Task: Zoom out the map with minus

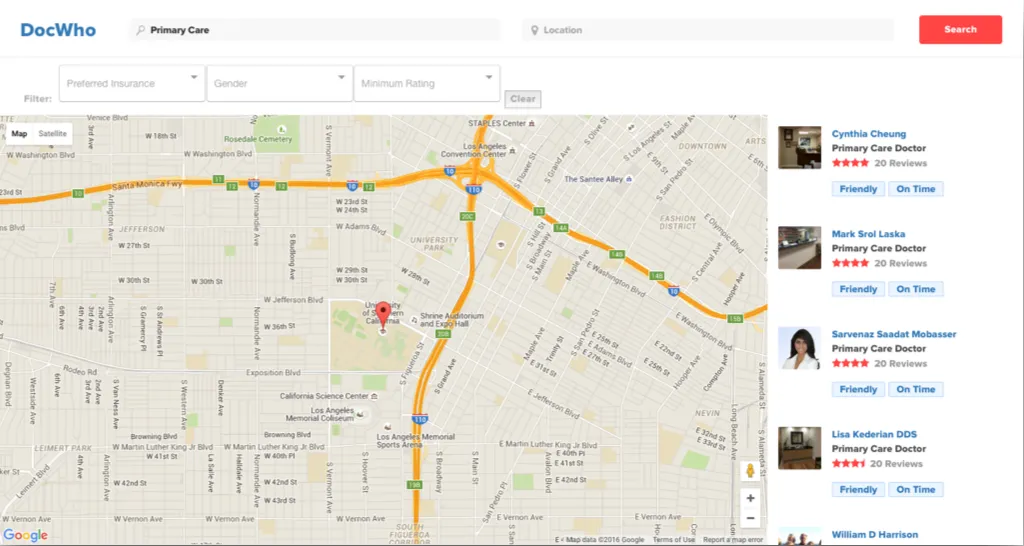Action: [x=750, y=519]
